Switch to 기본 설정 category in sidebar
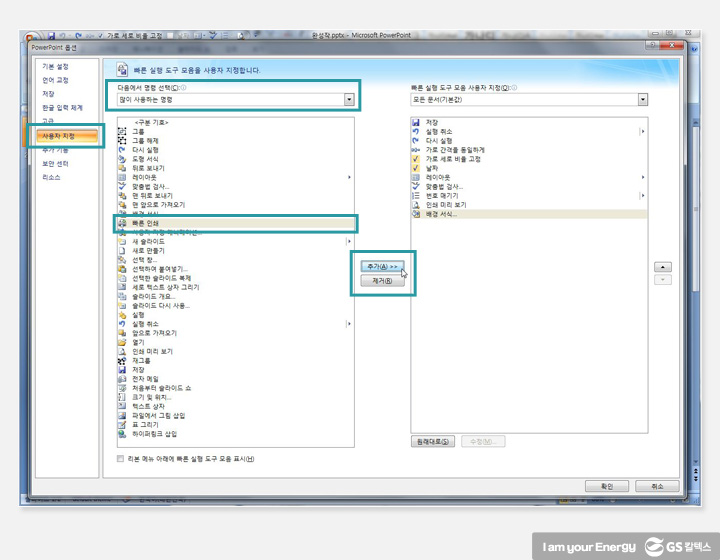The image size is (720, 560). click(x=56, y=67)
